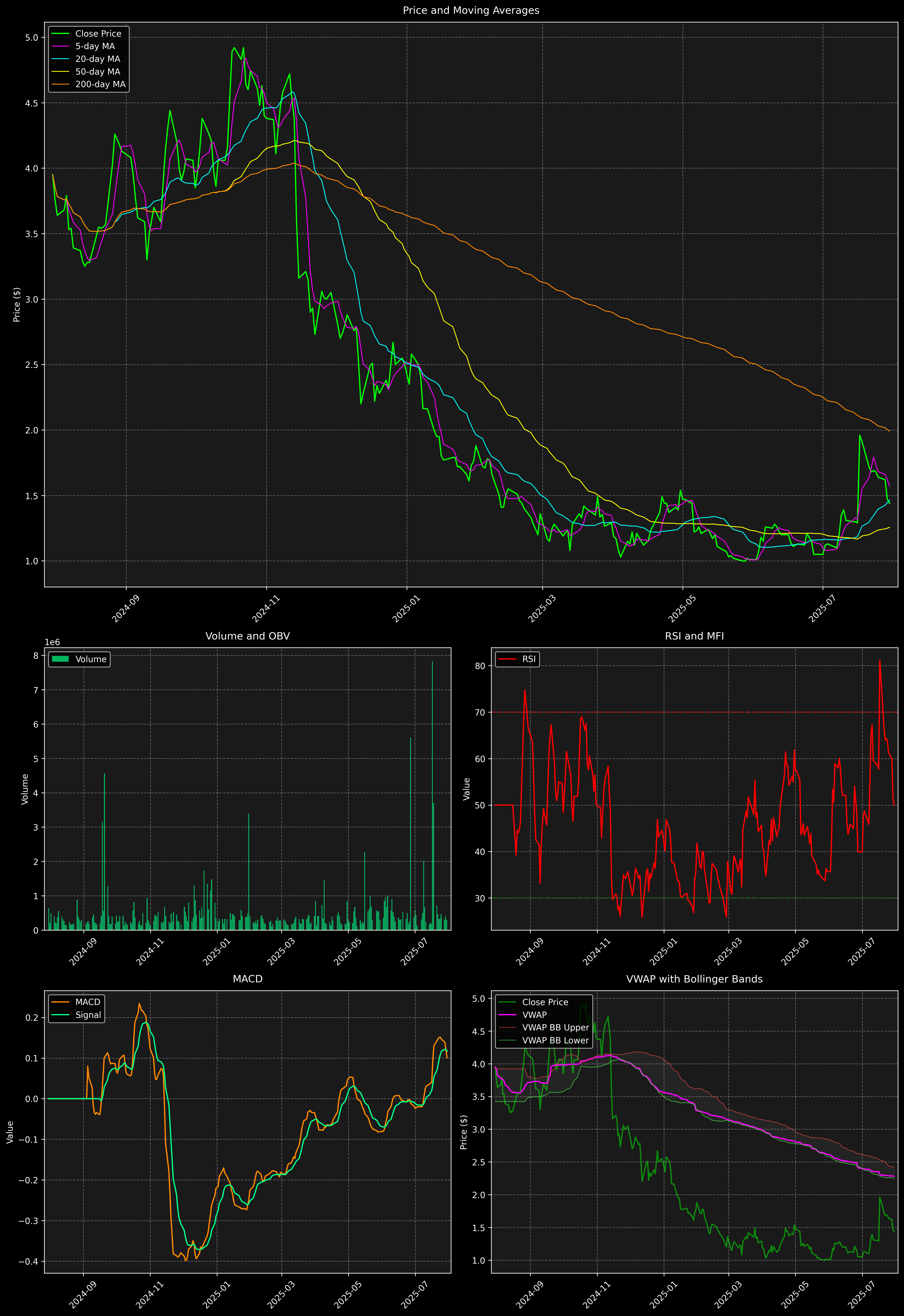Click the tallest volume bar near 2025-07
The image size is (904, 1316).
tap(432, 796)
